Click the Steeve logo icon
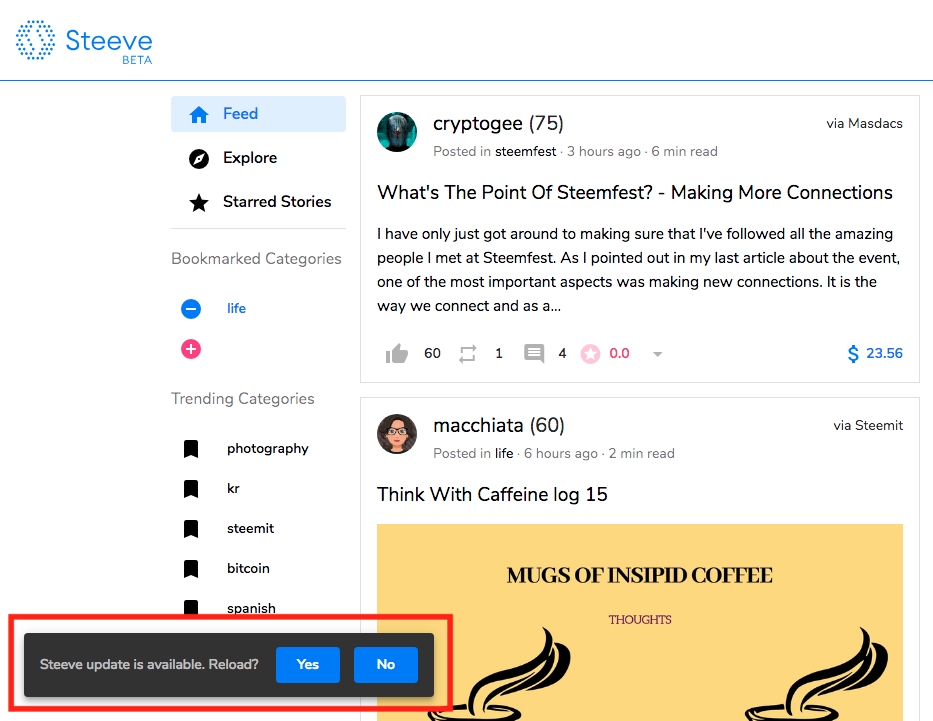Image resolution: width=933 pixels, height=721 pixels. [35, 40]
